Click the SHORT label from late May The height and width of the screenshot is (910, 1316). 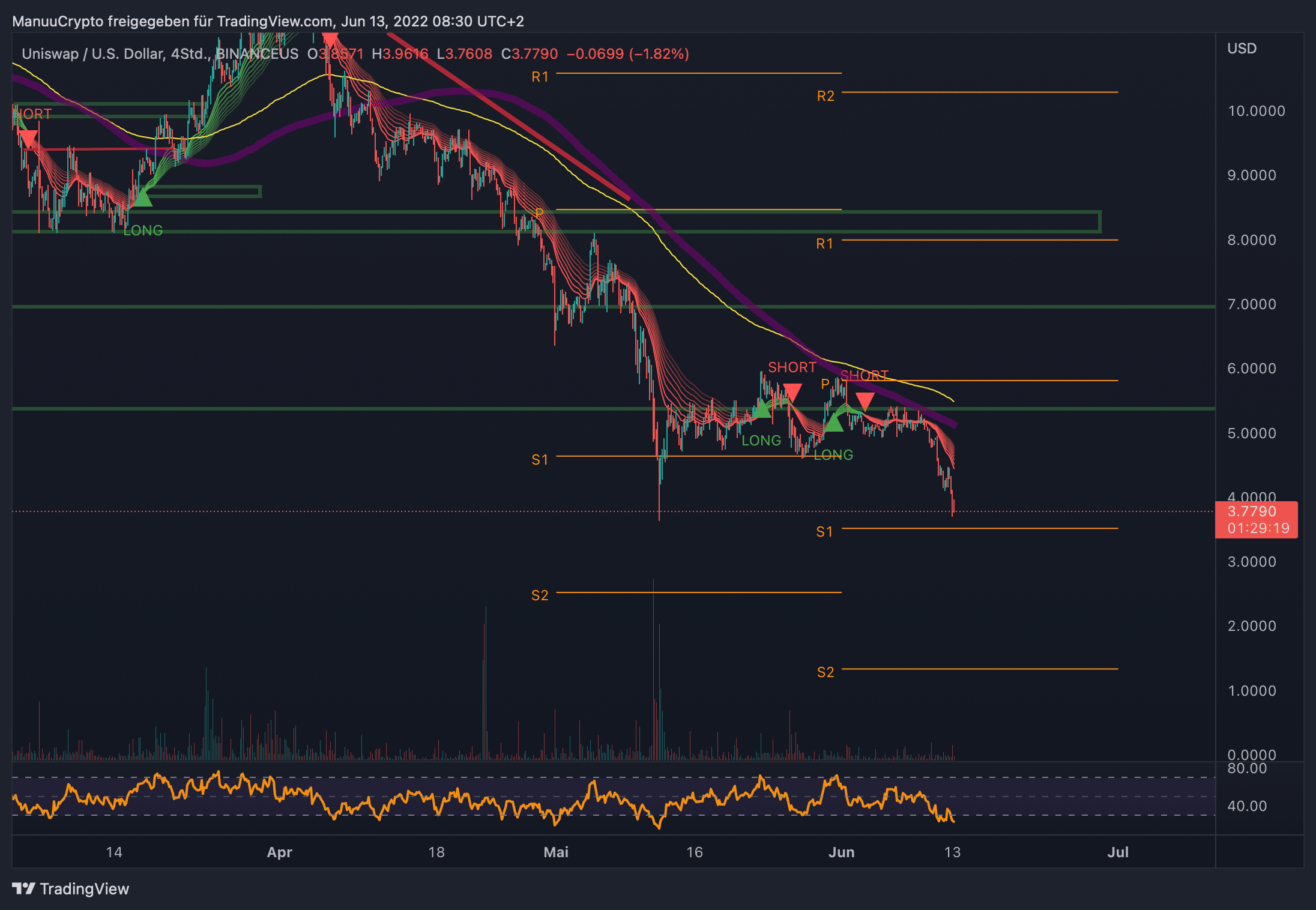[x=792, y=367]
